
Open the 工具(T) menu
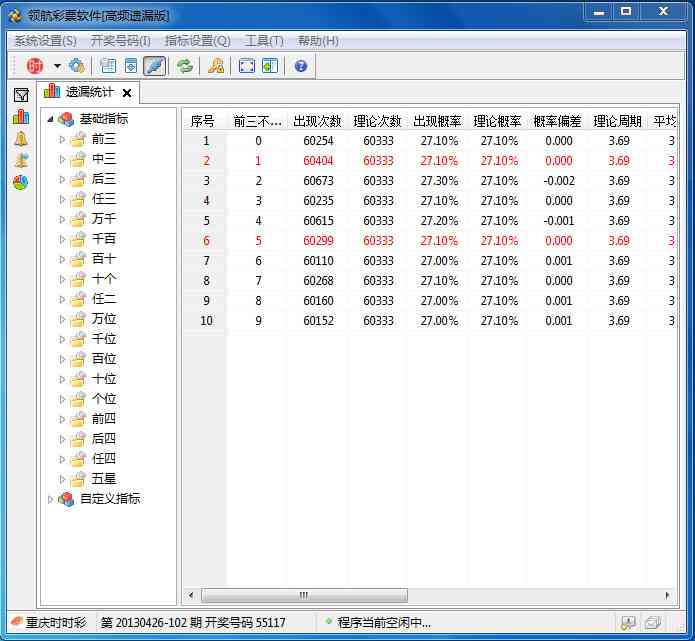[264, 41]
